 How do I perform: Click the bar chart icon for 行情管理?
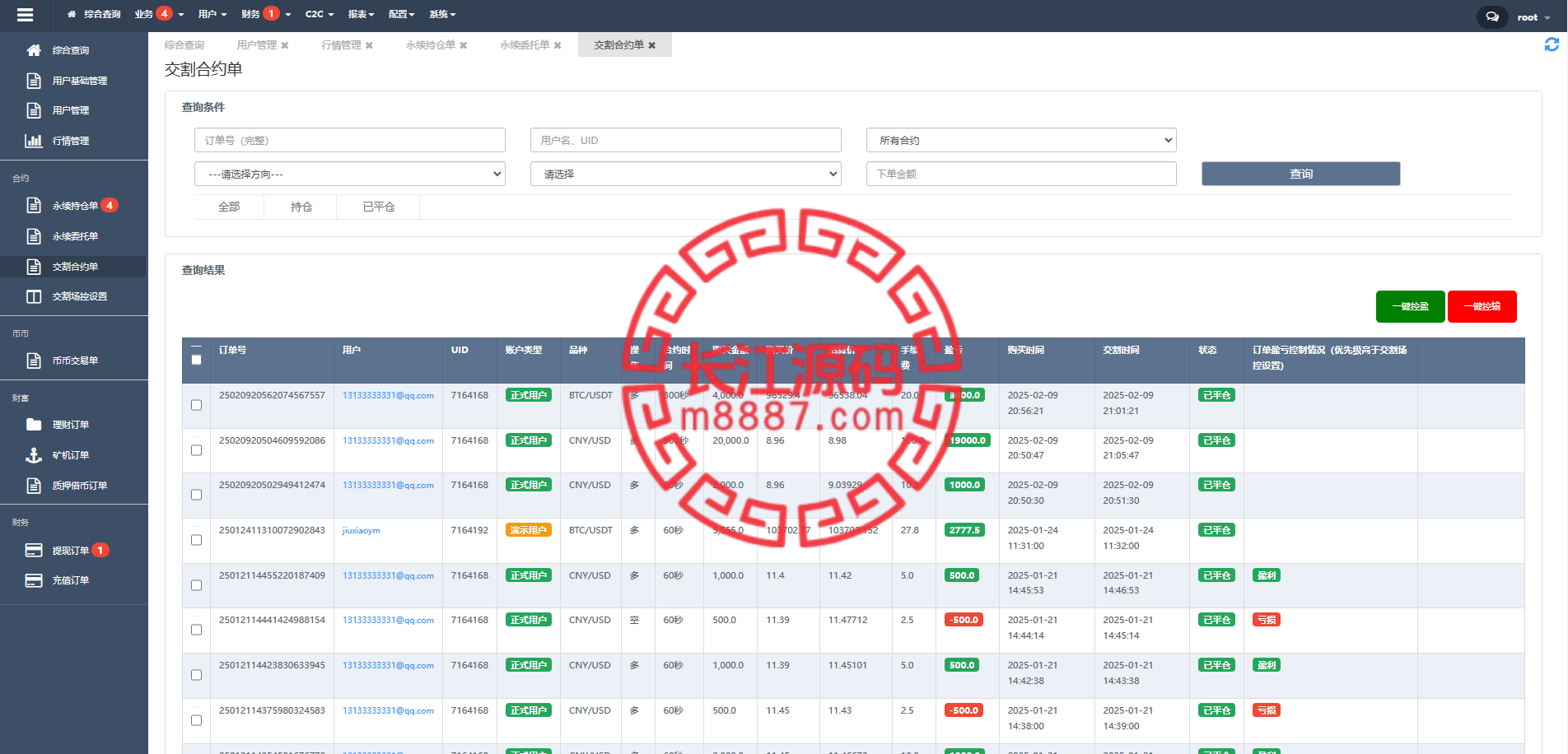click(x=34, y=141)
